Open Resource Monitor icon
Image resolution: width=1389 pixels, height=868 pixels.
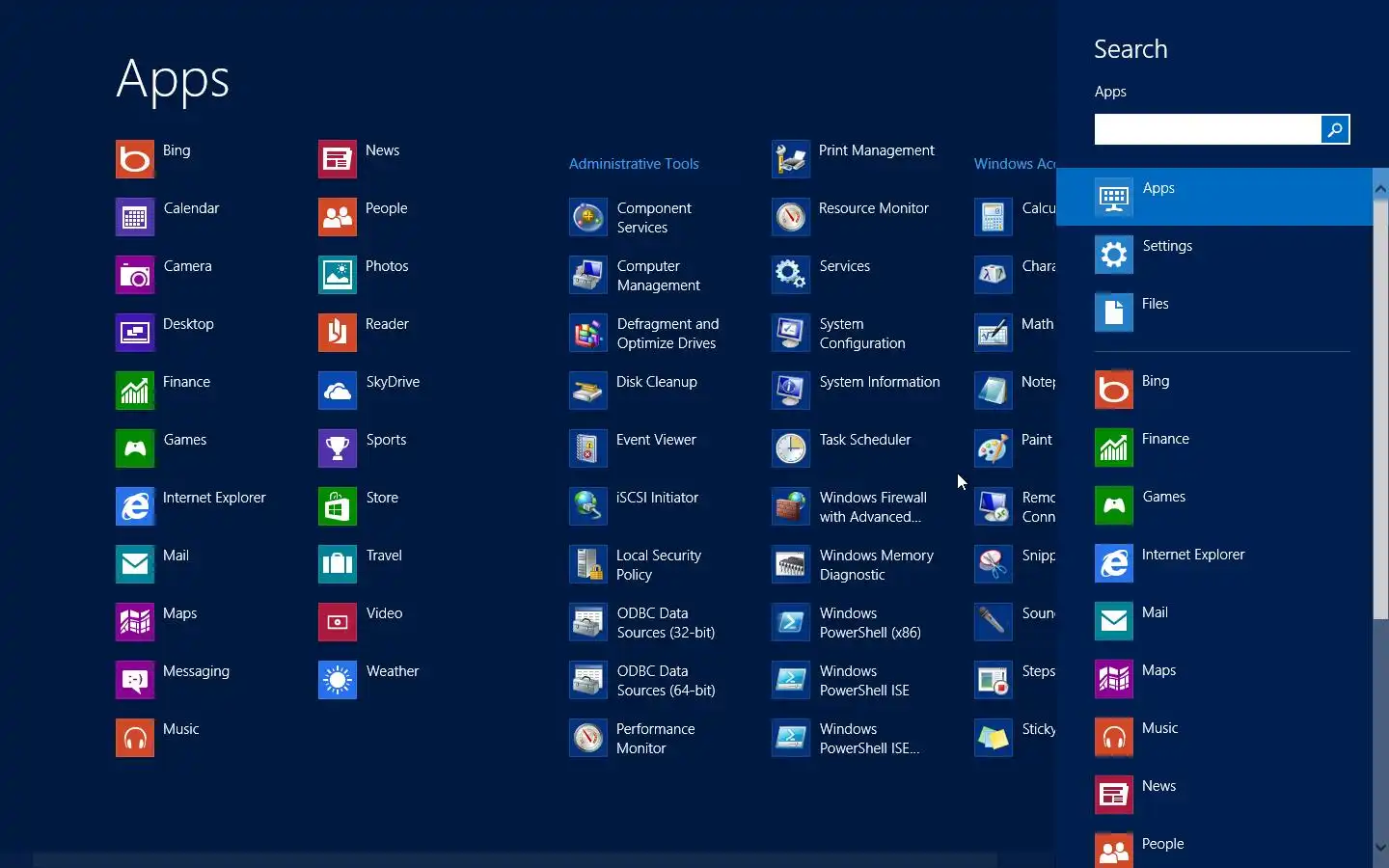click(x=791, y=217)
